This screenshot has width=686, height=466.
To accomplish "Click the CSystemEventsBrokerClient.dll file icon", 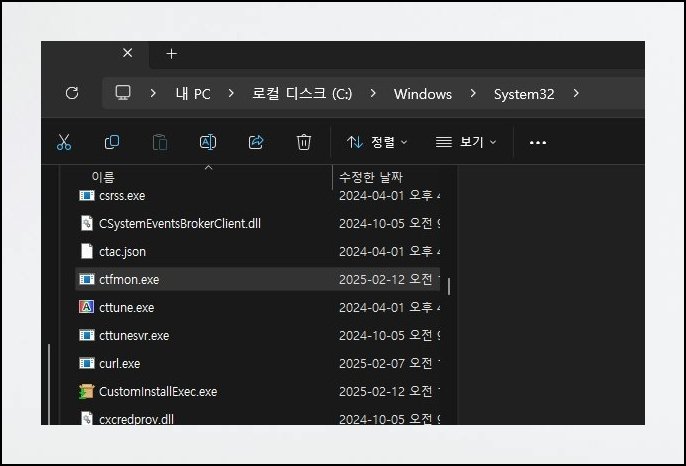I will [x=87, y=223].
